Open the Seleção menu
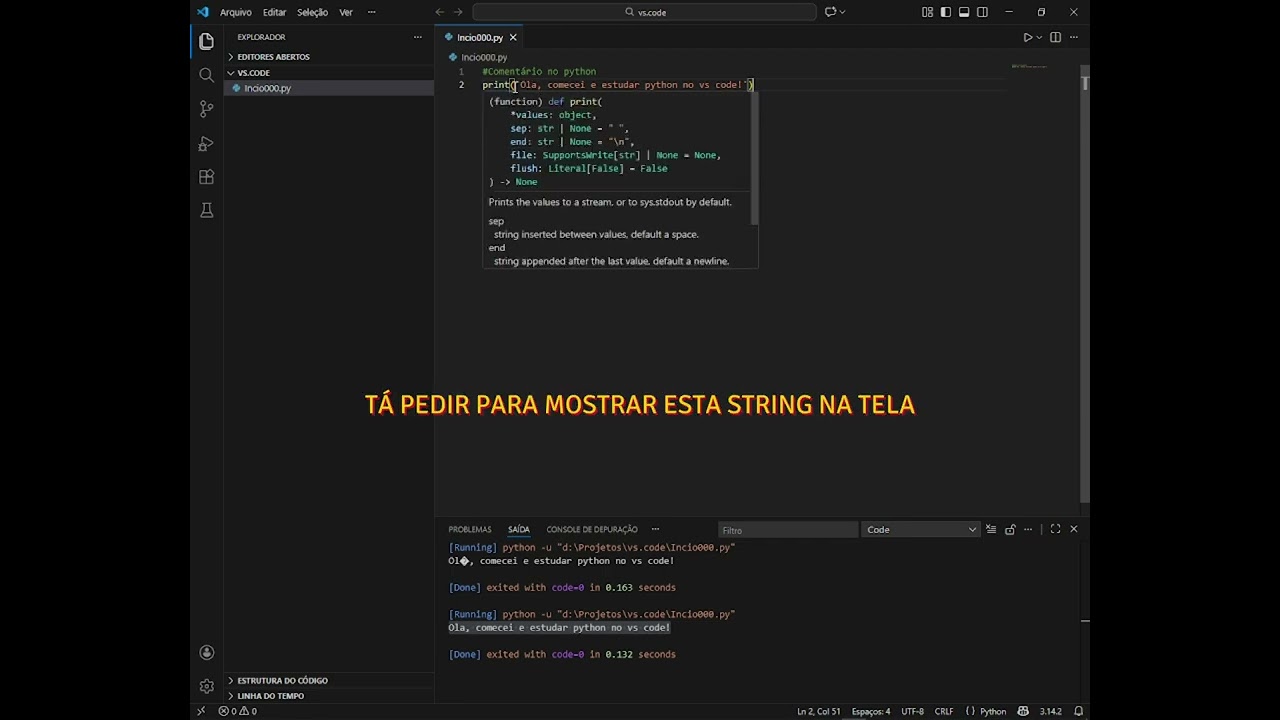The height and width of the screenshot is (720, 1280). [x=312, y=12]
